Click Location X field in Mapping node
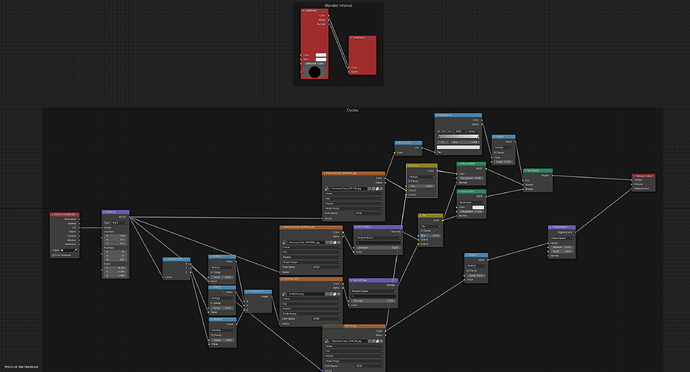Viewport: 690px width, 372px height. tap(115, 236)
